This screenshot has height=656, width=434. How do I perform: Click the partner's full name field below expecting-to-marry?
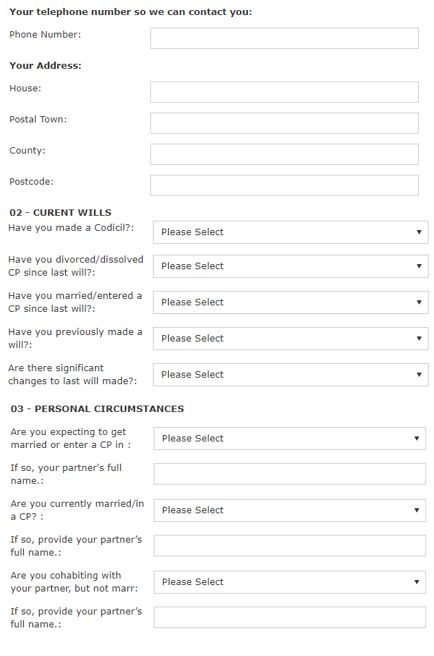tap(290, 474)
